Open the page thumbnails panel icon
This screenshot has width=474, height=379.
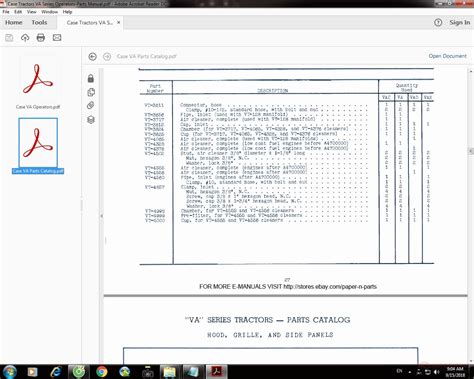point(91,92)
